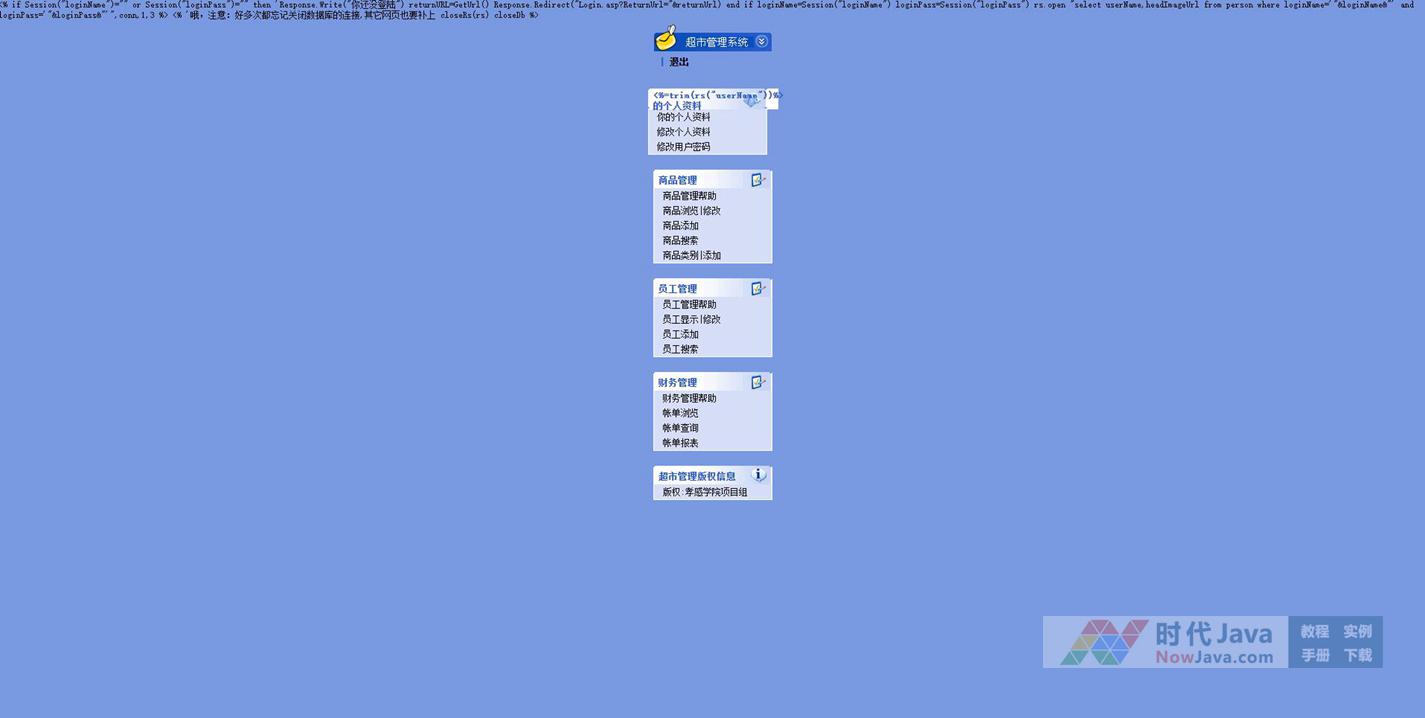Click the 商品管理 panel header icon
This screenshot has height=718, width=1425.
(758, 180)
